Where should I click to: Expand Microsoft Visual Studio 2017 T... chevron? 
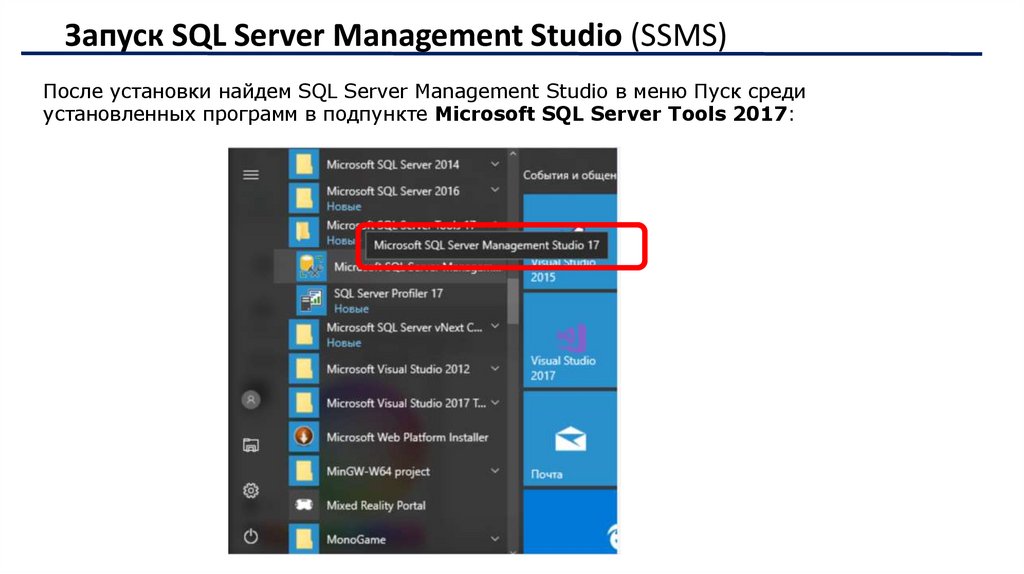point(495,403)
